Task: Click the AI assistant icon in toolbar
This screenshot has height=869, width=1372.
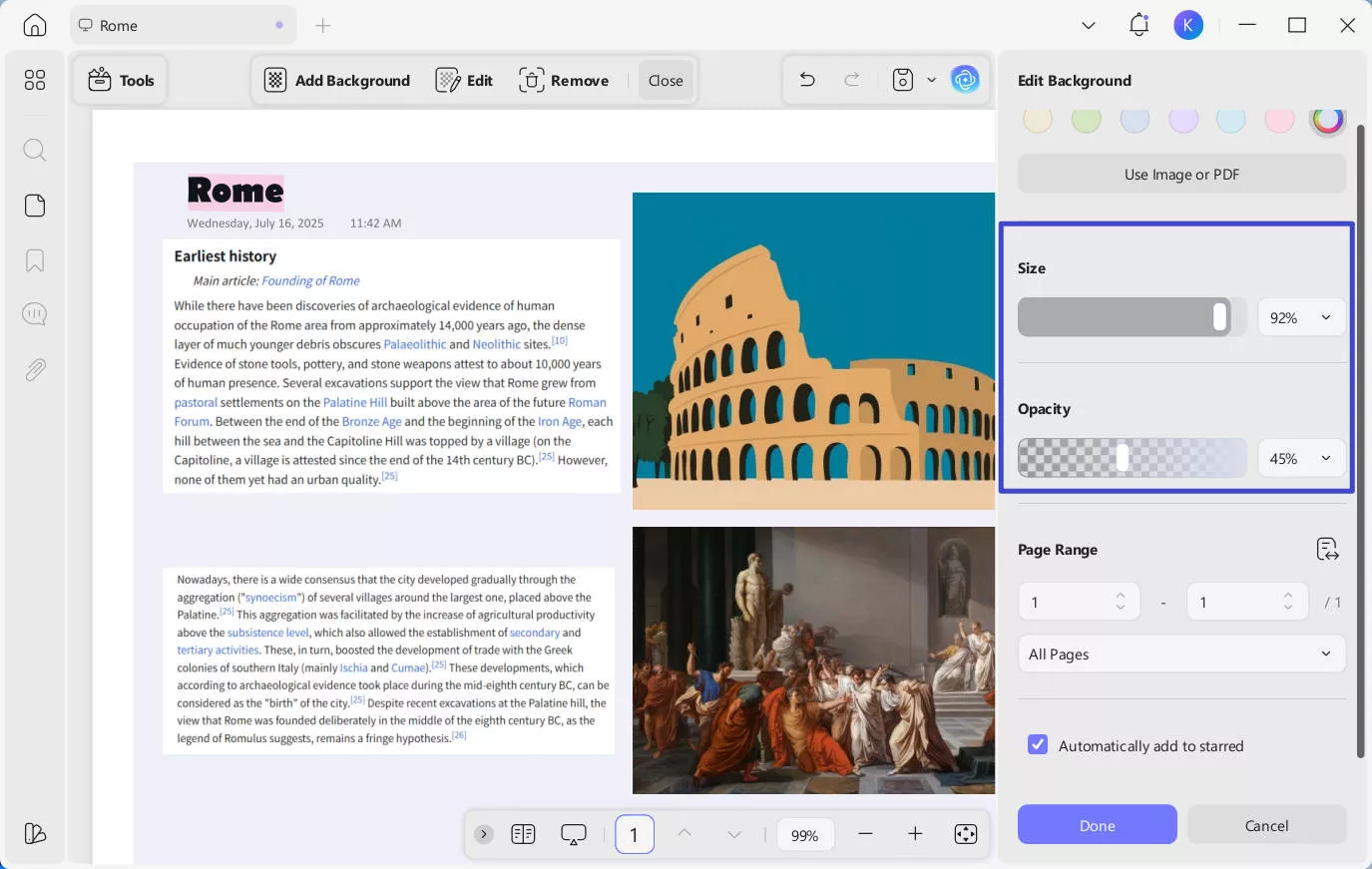Action: pos(965,80)
